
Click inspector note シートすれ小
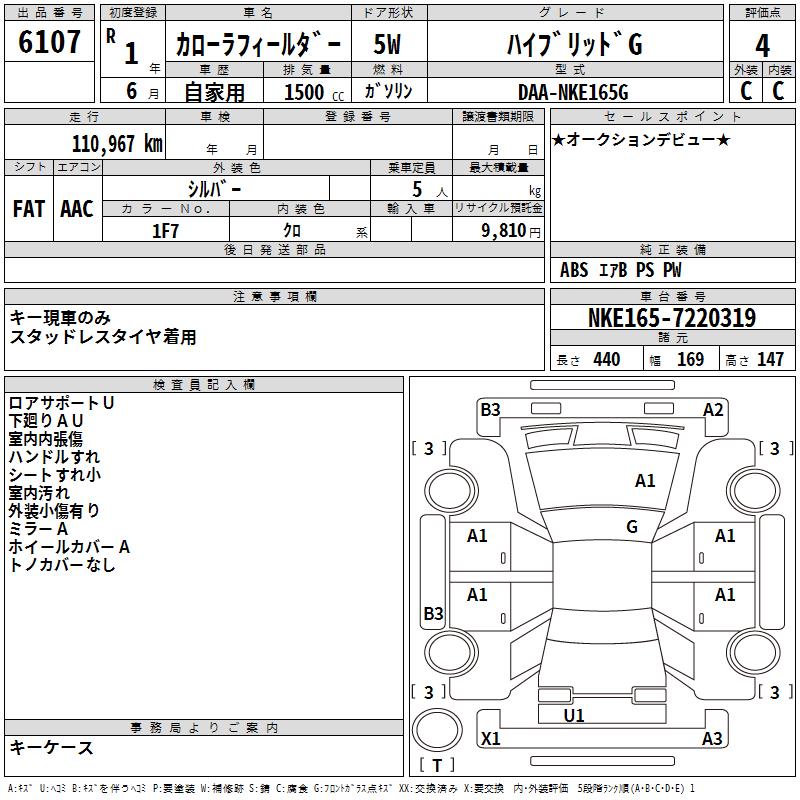pos(55,474)
